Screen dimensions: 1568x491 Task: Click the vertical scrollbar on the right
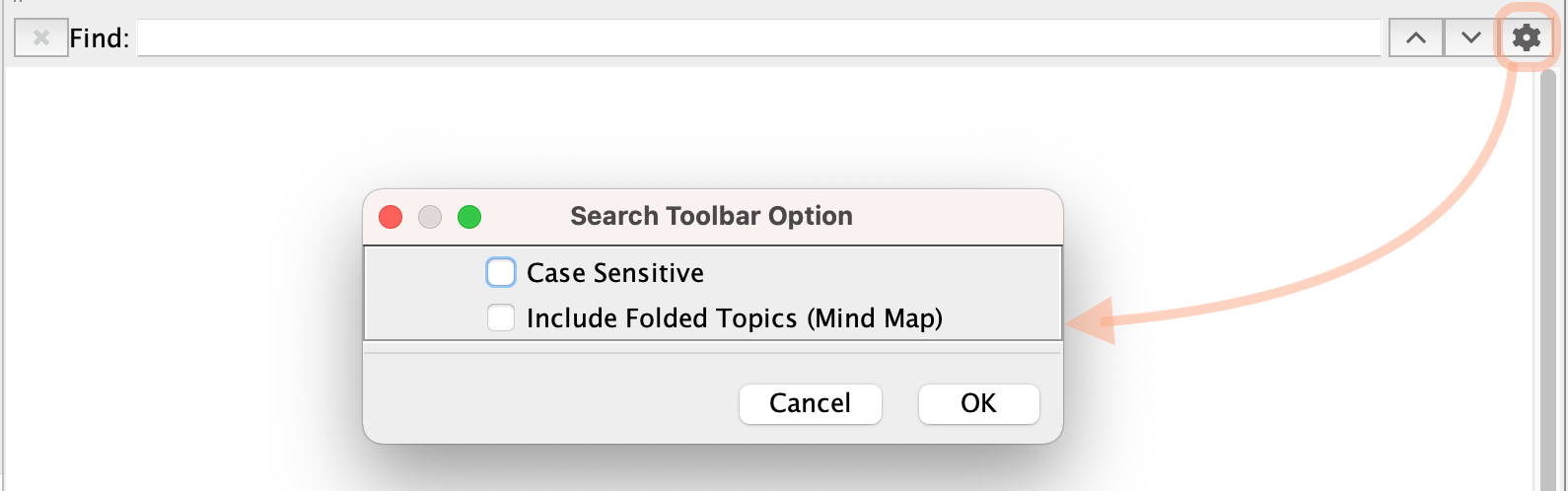[1547, 276]
